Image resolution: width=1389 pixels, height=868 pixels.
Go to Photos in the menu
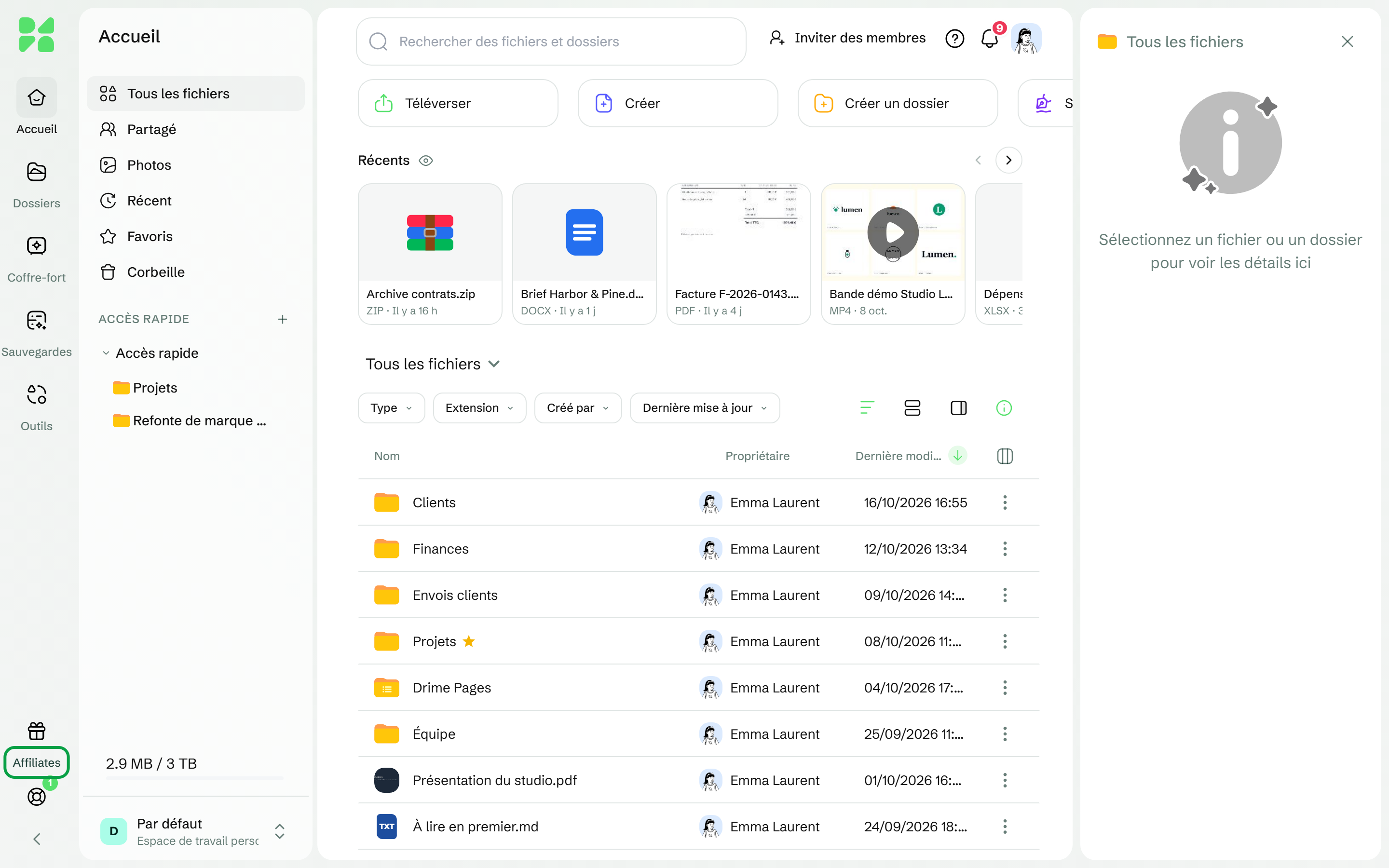point(196,165)
